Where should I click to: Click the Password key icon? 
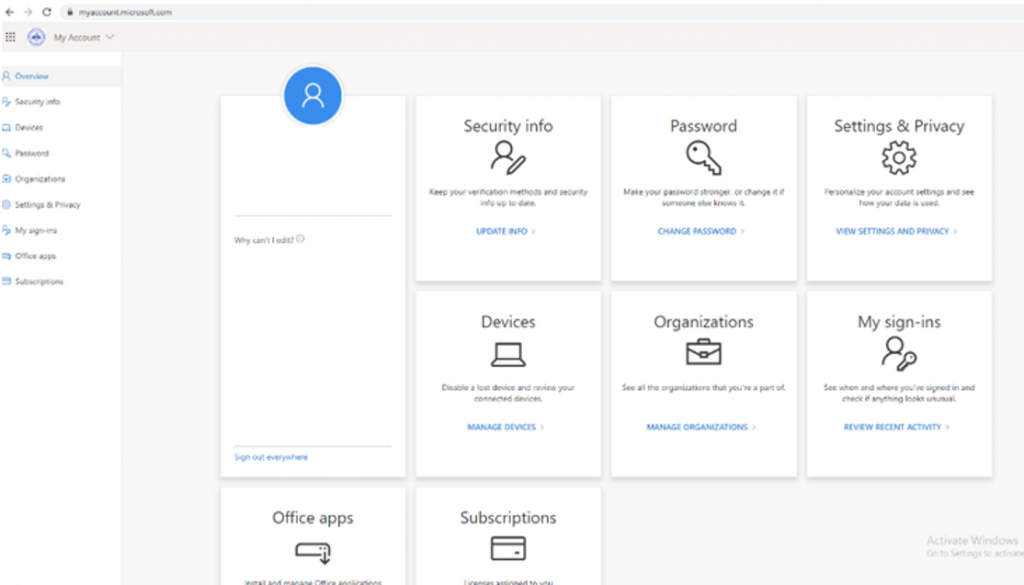coord(703,158)
